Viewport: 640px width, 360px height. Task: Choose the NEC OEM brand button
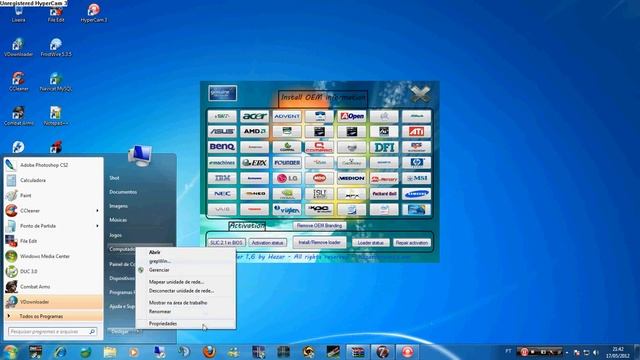pyautogui.click(x=222, y=193)
